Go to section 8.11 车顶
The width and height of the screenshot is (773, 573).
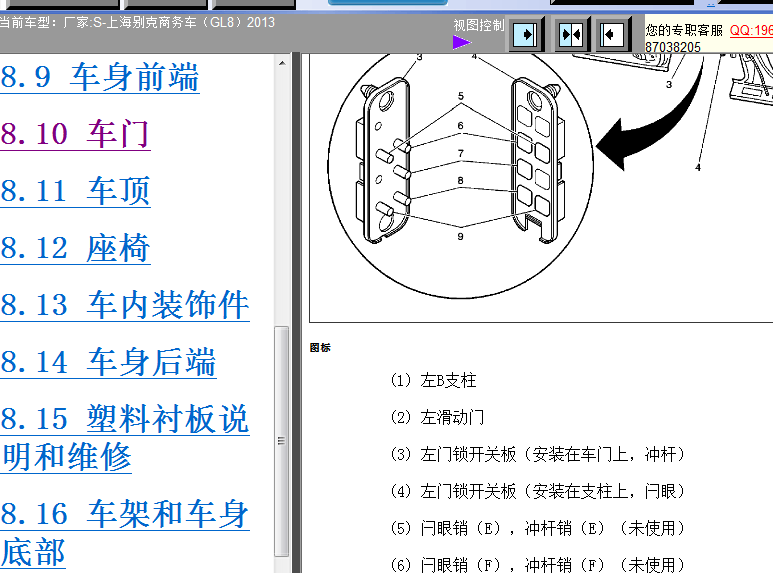pos(75,191)
